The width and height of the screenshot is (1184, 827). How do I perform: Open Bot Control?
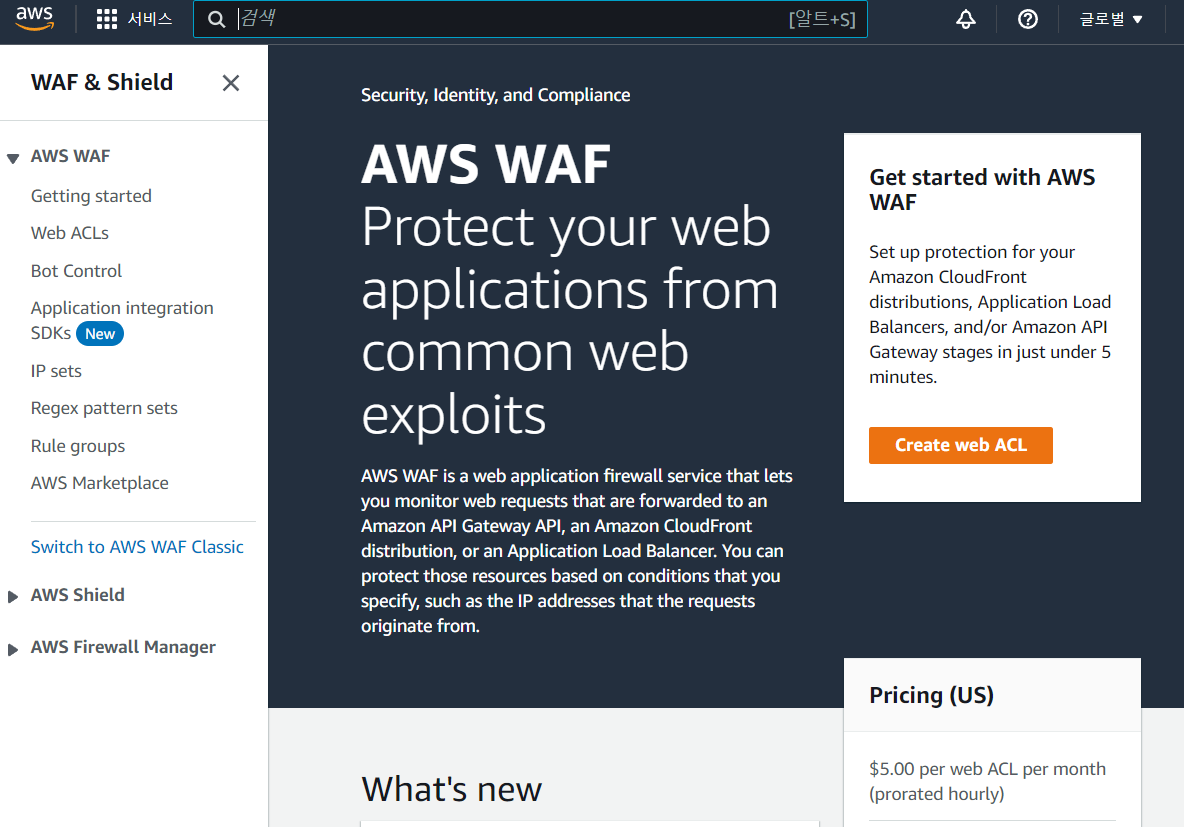tap(76, 271)
